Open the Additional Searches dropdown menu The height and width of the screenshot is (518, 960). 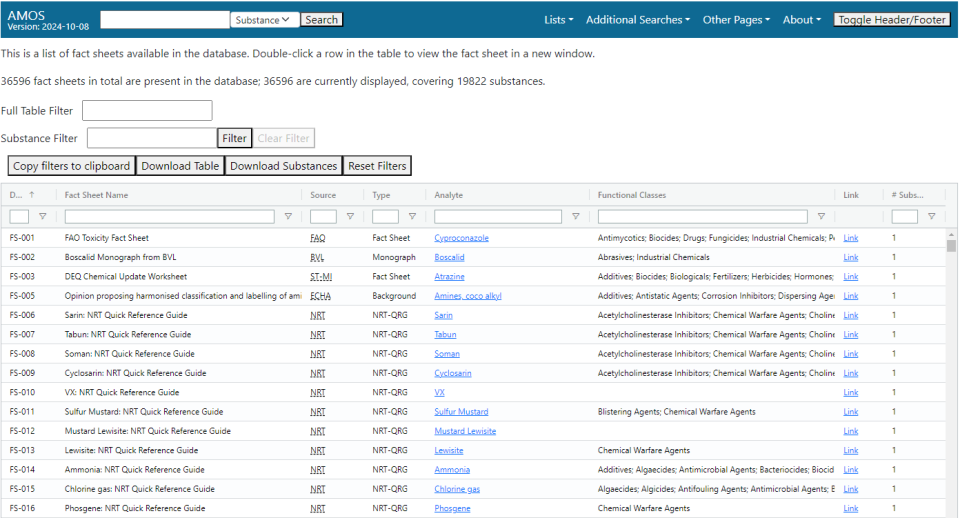click(637, 20)
